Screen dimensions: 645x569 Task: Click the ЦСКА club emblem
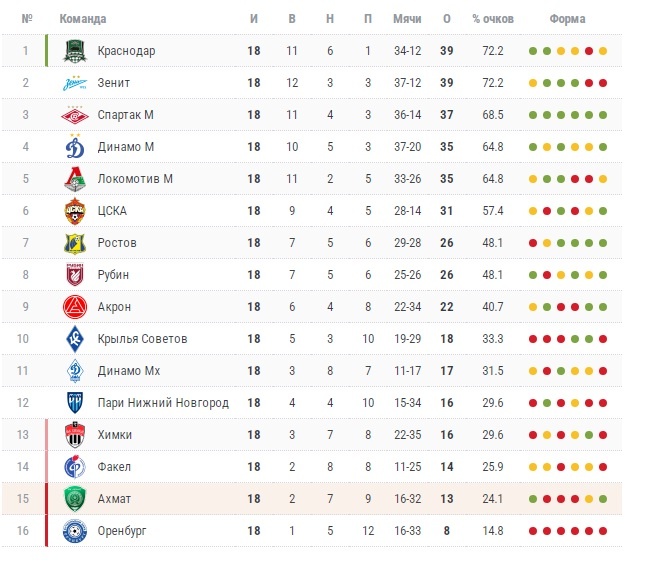(75, 211)
